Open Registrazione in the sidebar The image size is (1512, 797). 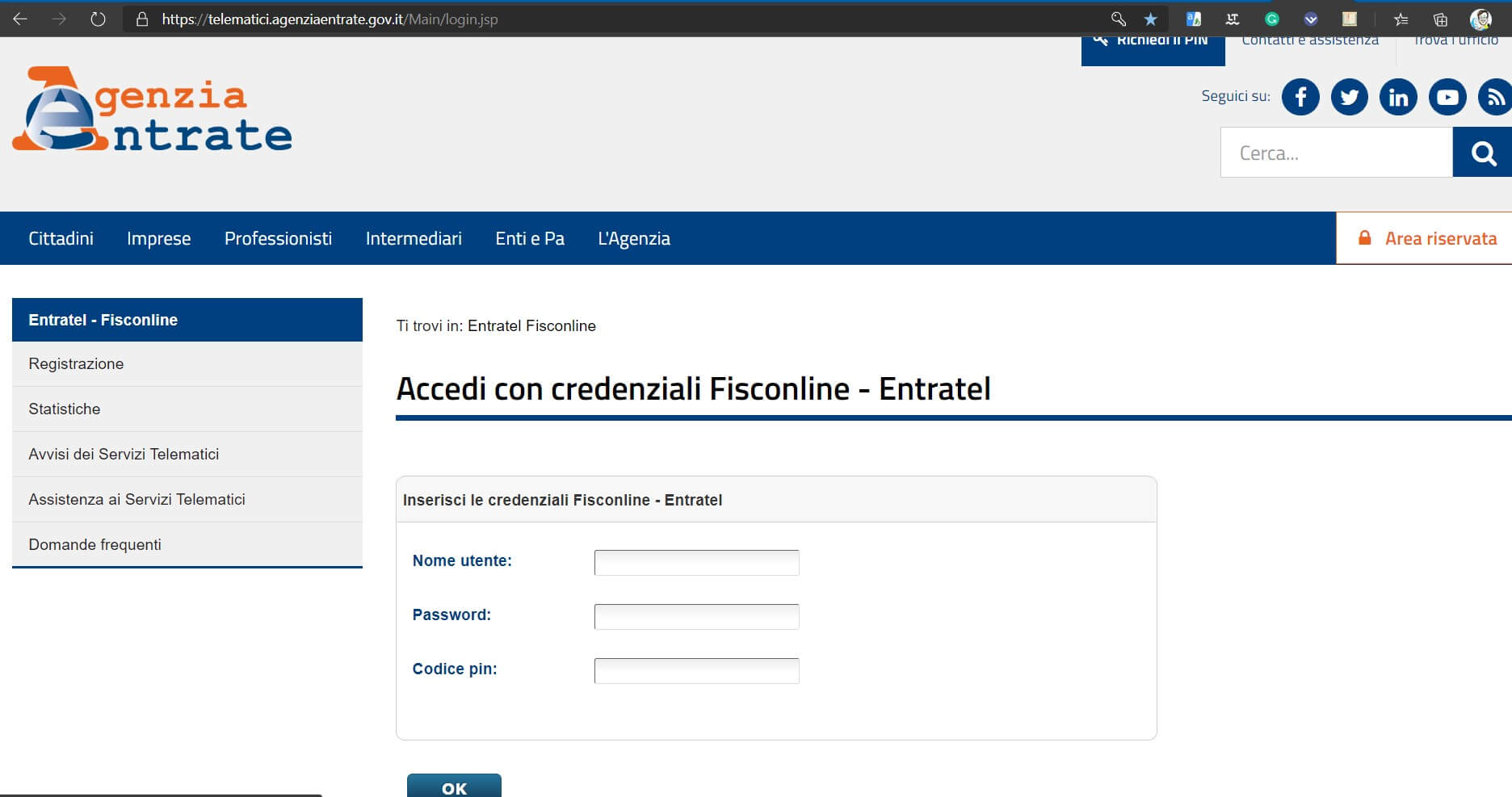pos(76,364)
